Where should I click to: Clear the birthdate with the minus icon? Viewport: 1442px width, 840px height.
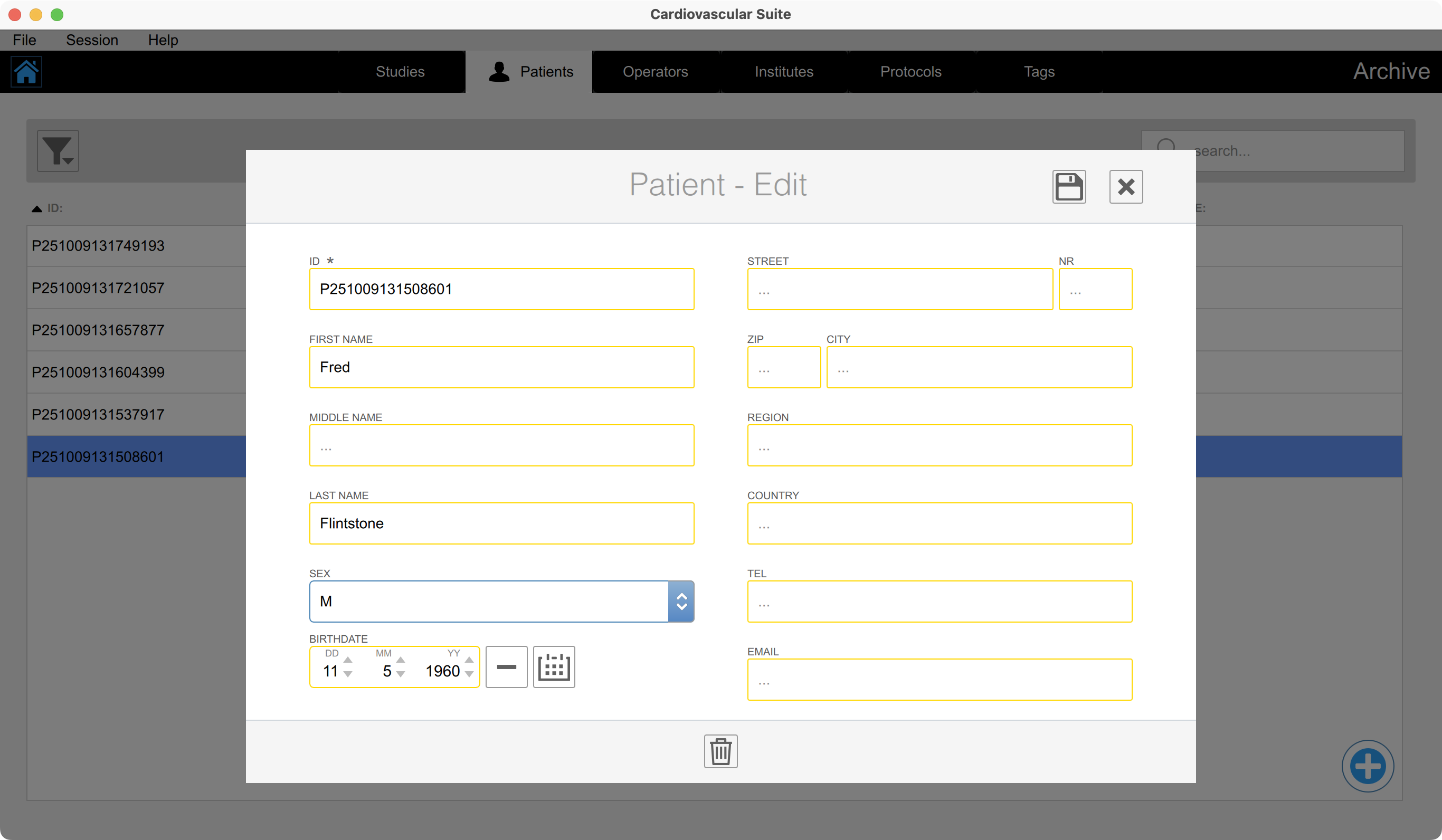click(x=506, y=666)
